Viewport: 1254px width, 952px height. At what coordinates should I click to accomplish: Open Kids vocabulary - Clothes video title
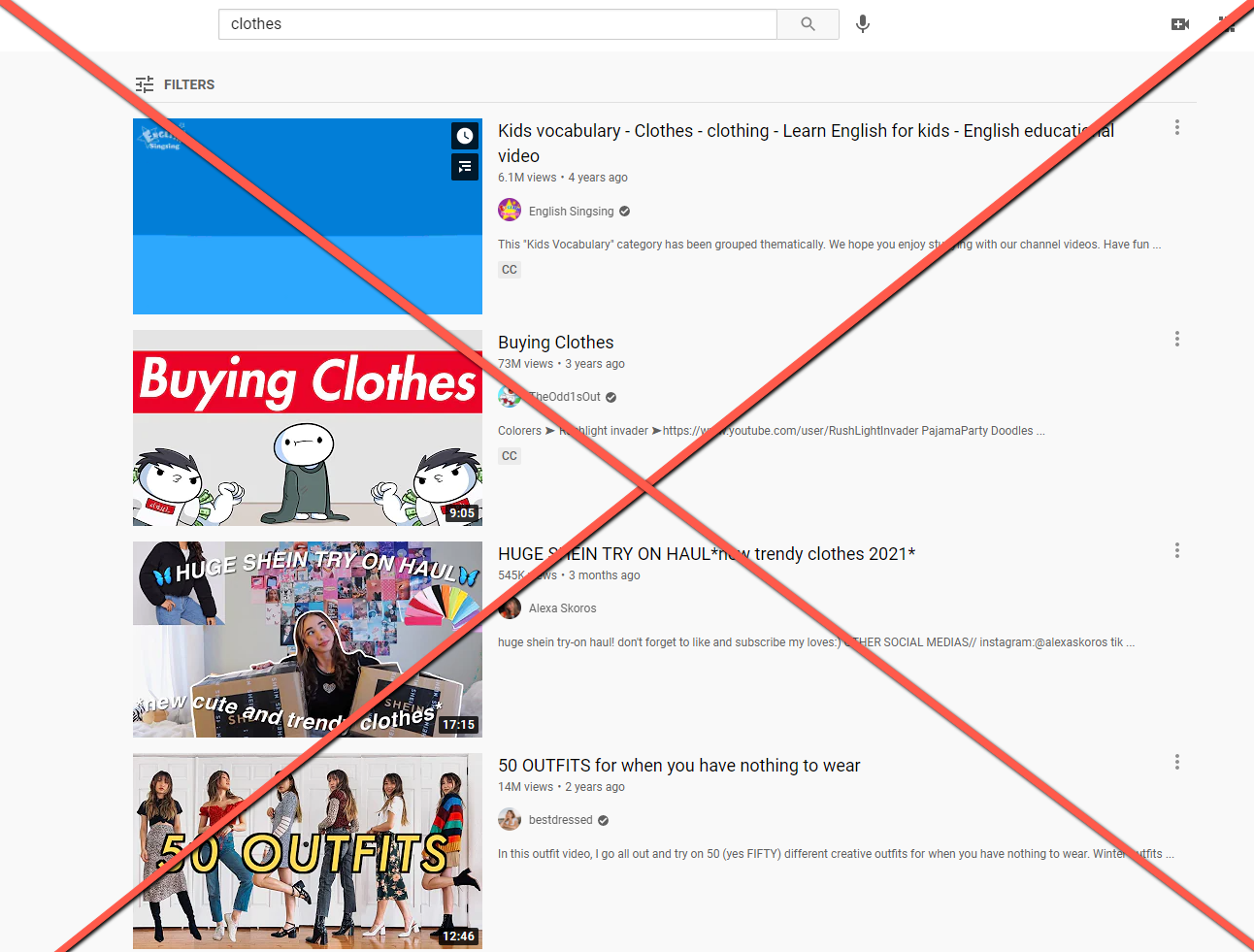pyautogui.click(x=806, y=143)
